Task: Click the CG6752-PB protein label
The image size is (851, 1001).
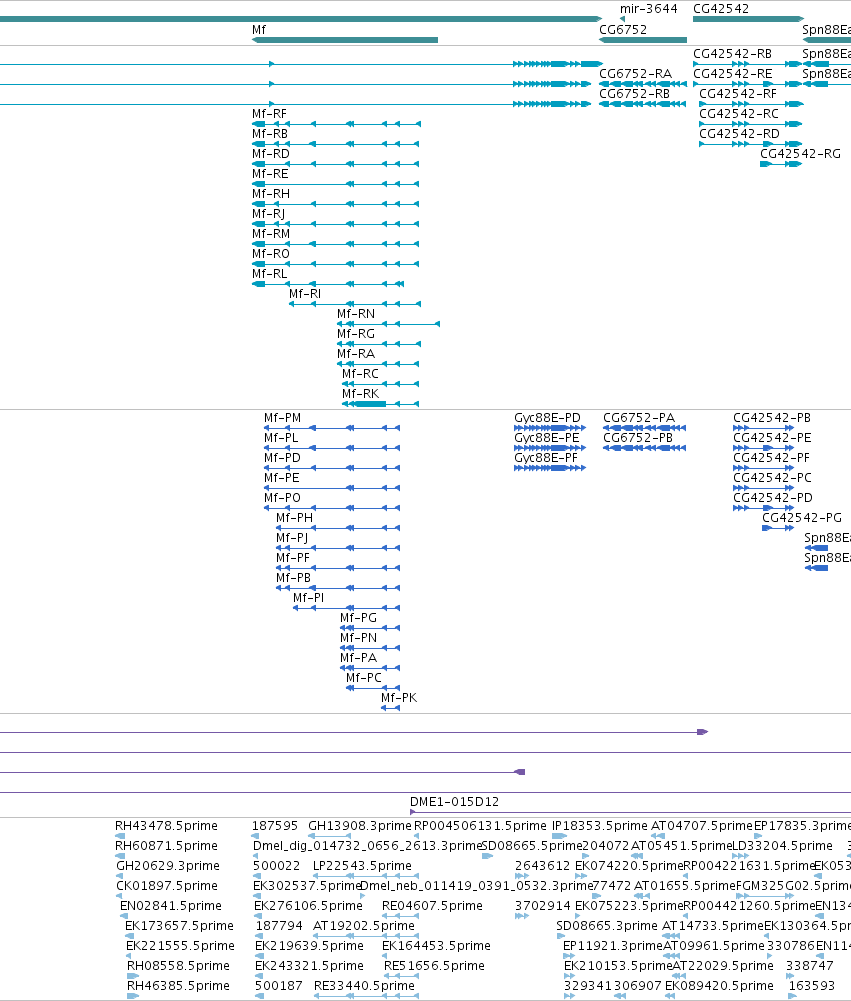Action: 638,438
